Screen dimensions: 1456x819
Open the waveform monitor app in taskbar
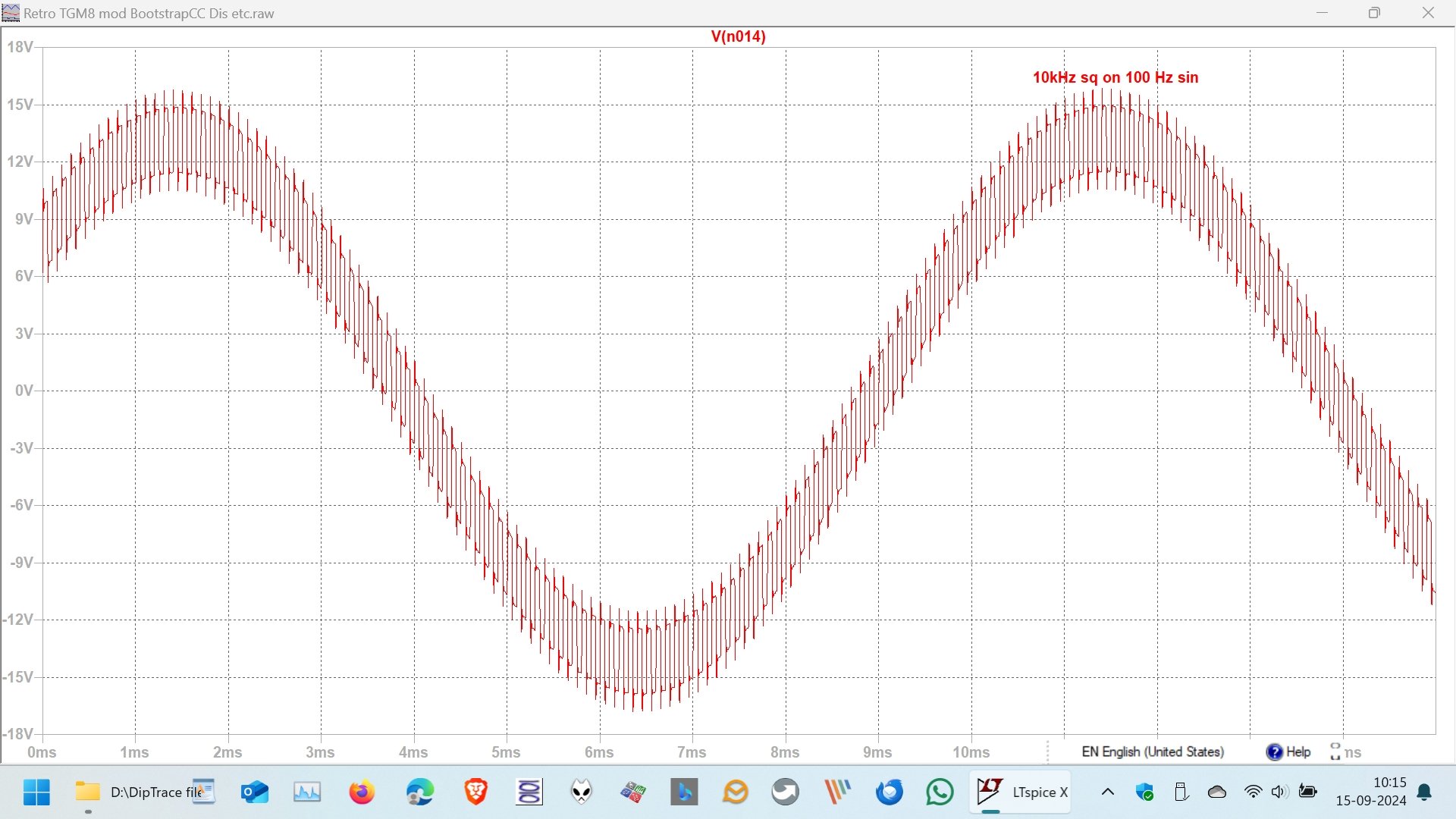(x=307, y=792)
